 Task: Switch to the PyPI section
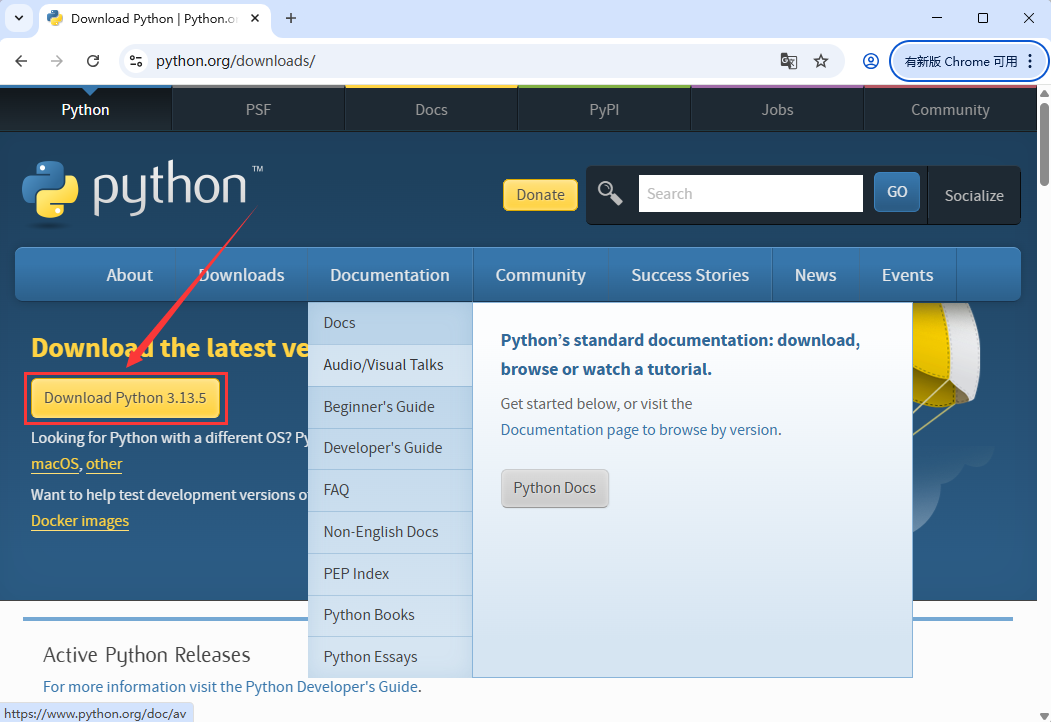[604, 110]
